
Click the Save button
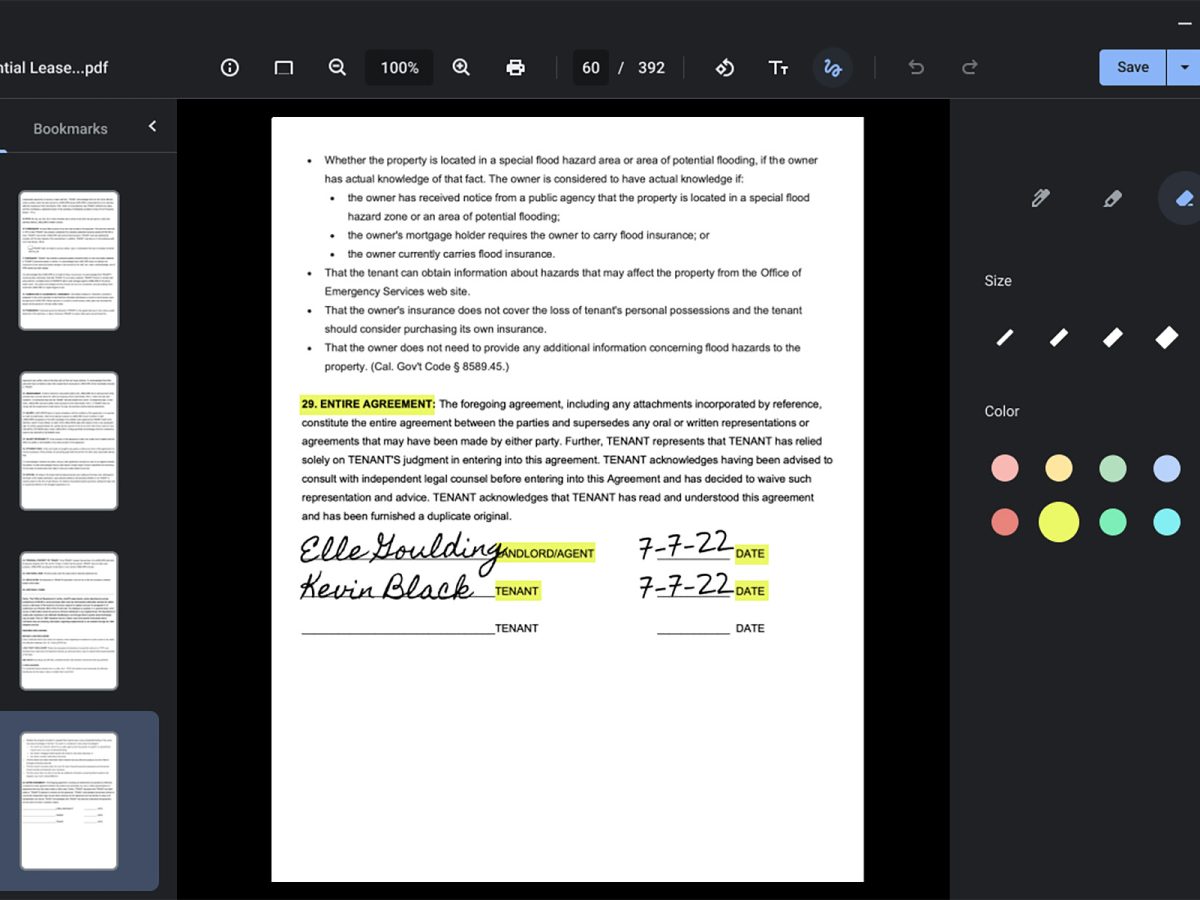coord(1132,68)
